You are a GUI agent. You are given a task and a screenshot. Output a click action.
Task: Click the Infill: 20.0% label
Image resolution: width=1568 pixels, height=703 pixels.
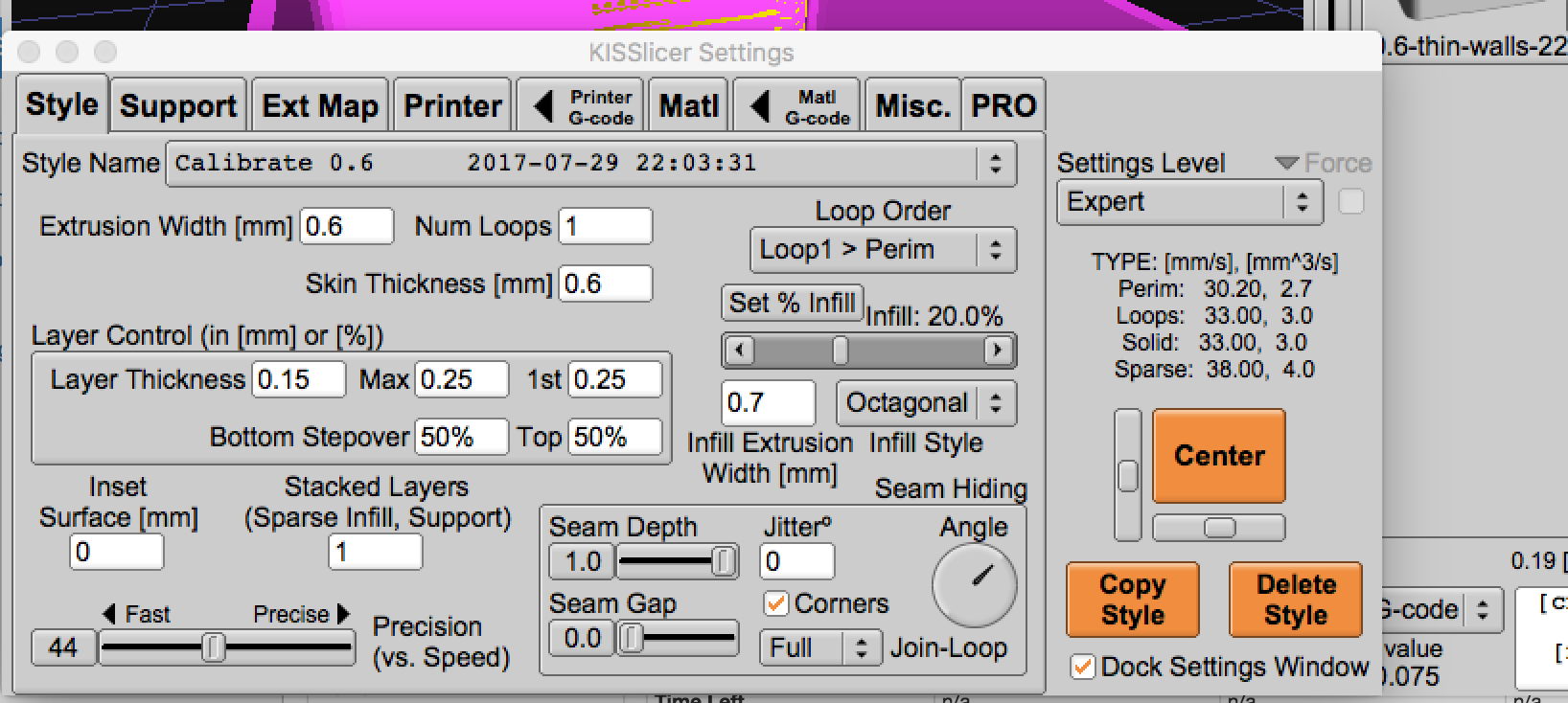(934, 317)
